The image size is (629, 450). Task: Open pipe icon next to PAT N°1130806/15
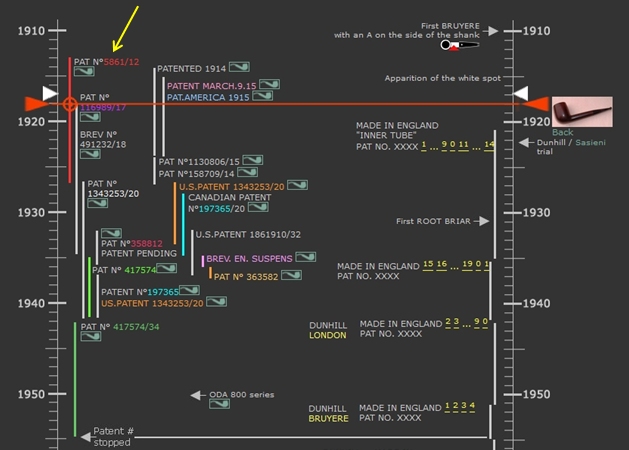(253, 160)
